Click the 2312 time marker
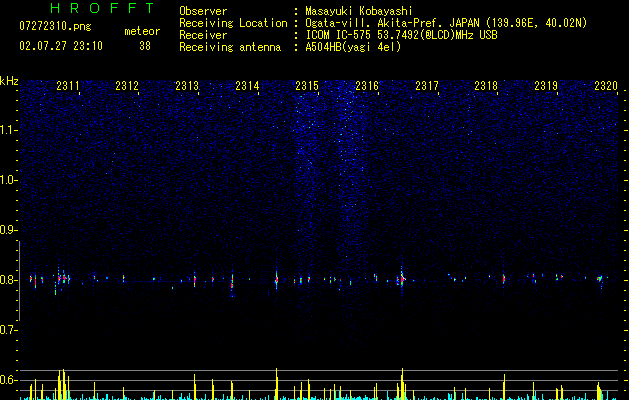Viewport: 629px width, 400px height. tap(127, 85)
